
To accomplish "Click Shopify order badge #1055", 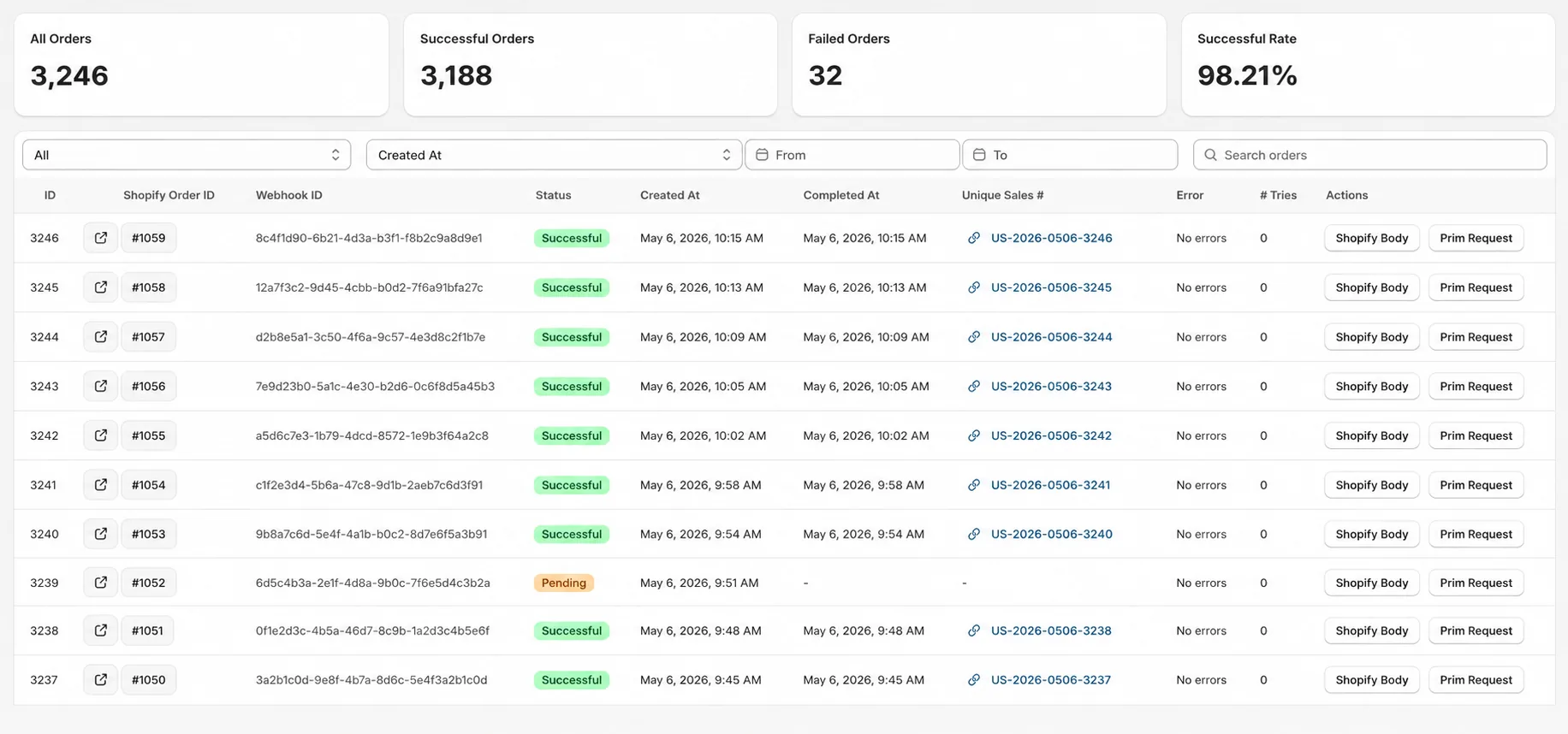I will [x=149, y=435].
